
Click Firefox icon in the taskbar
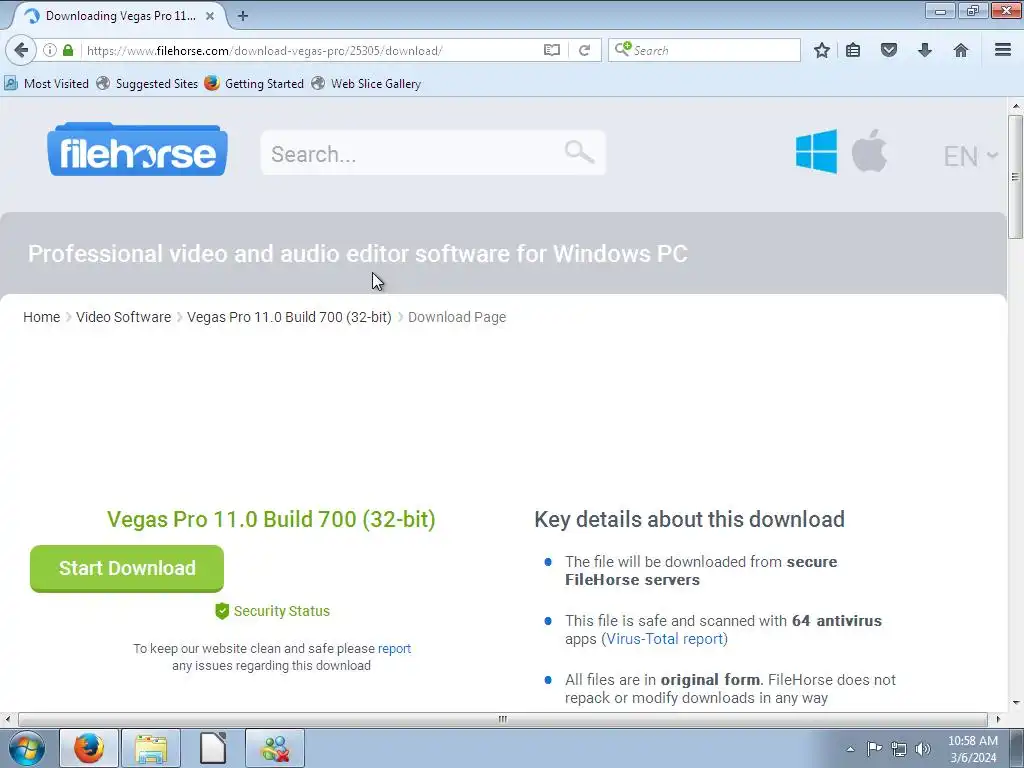click(x=89, y=748)
